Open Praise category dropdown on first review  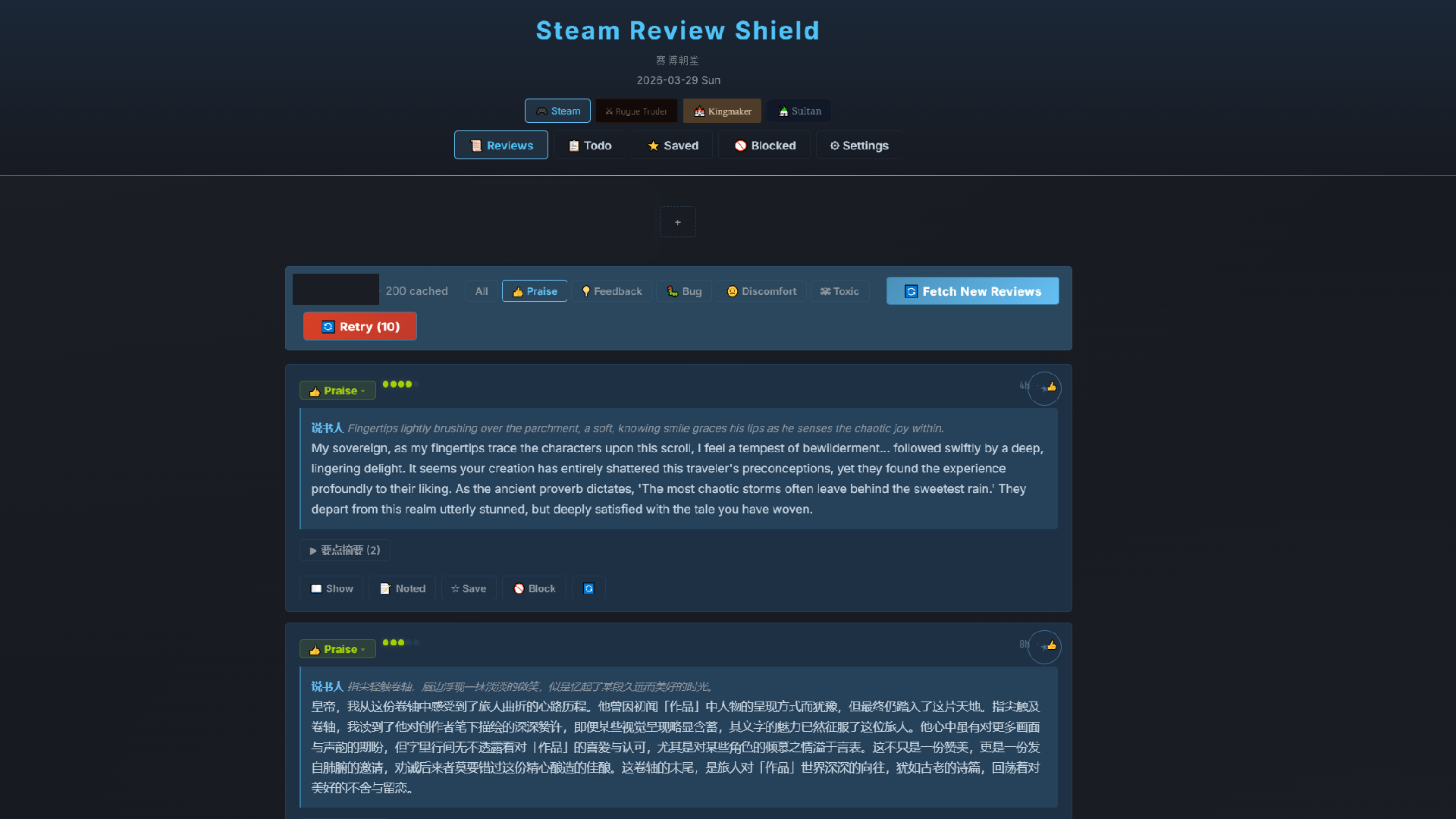(x=337, y=391)
